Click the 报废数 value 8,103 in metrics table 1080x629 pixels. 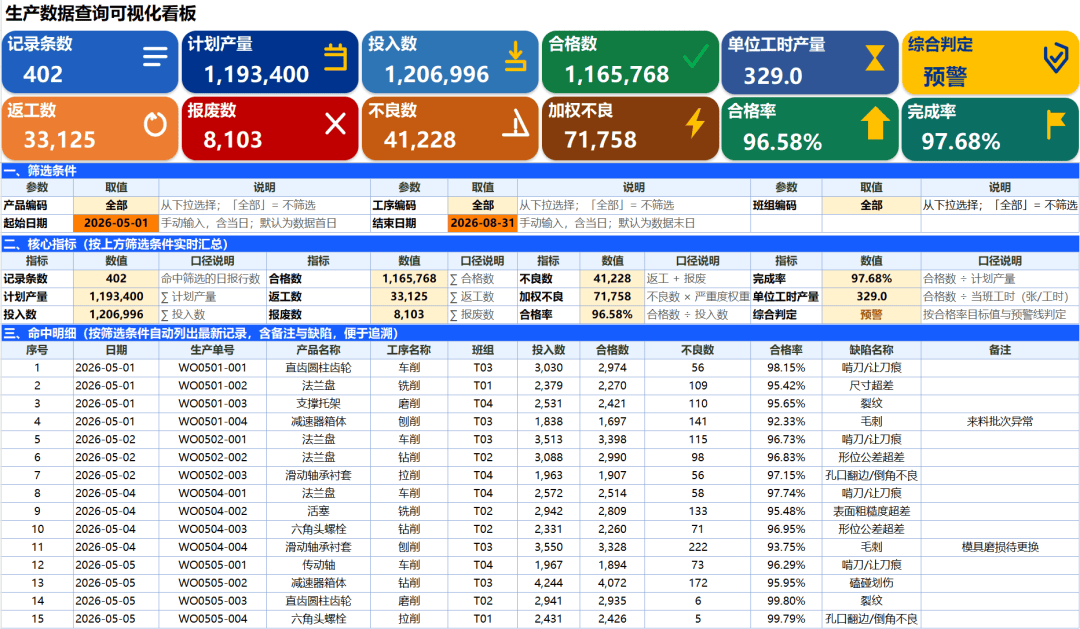point(409,315)
